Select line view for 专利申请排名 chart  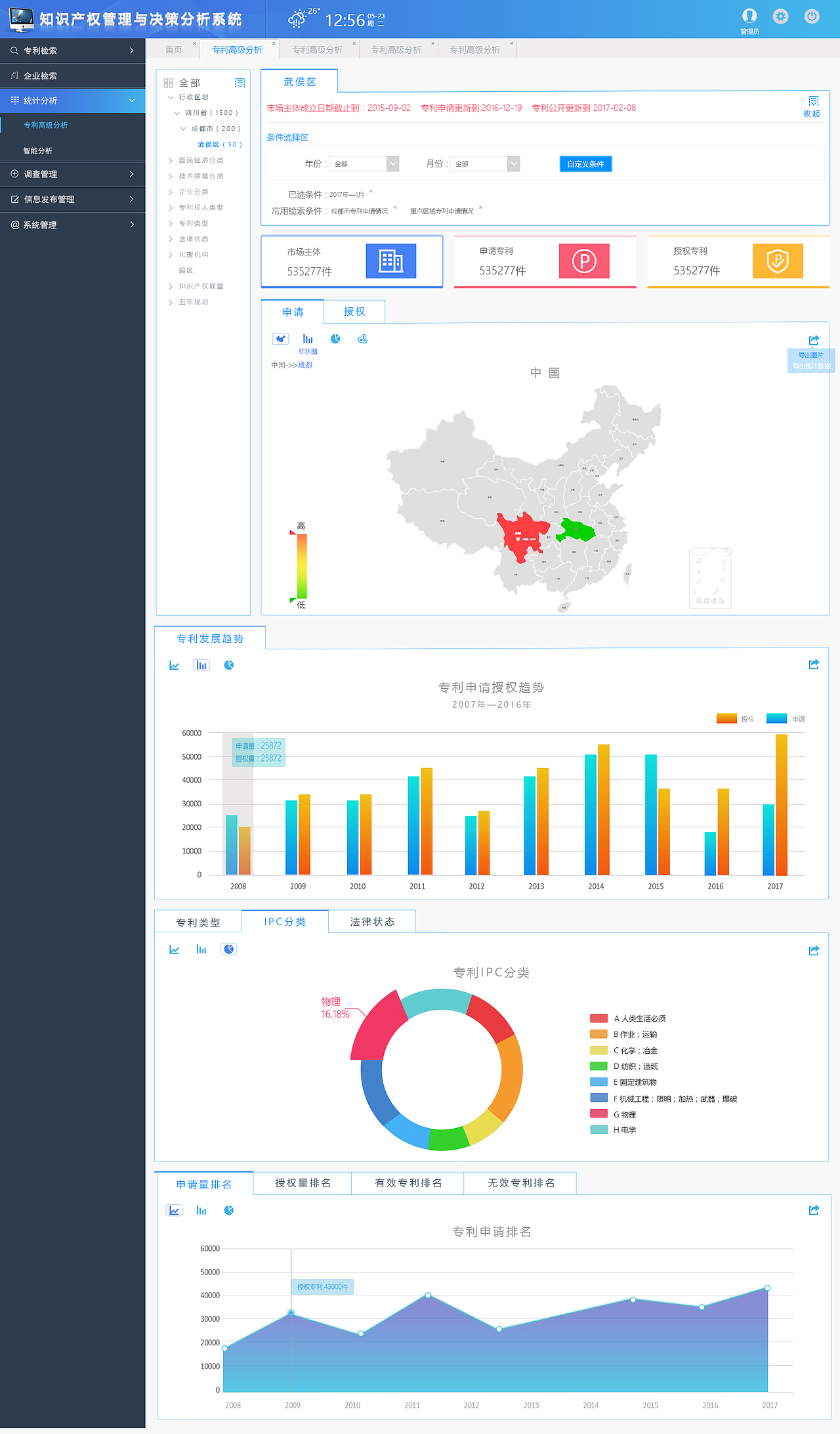174,1210
